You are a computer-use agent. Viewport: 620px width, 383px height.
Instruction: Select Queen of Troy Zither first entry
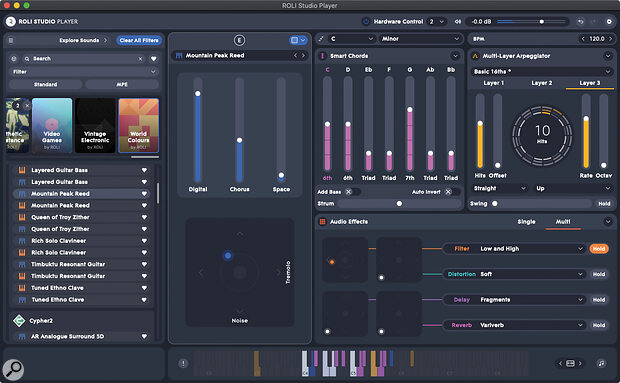click(x=83, y=217)
